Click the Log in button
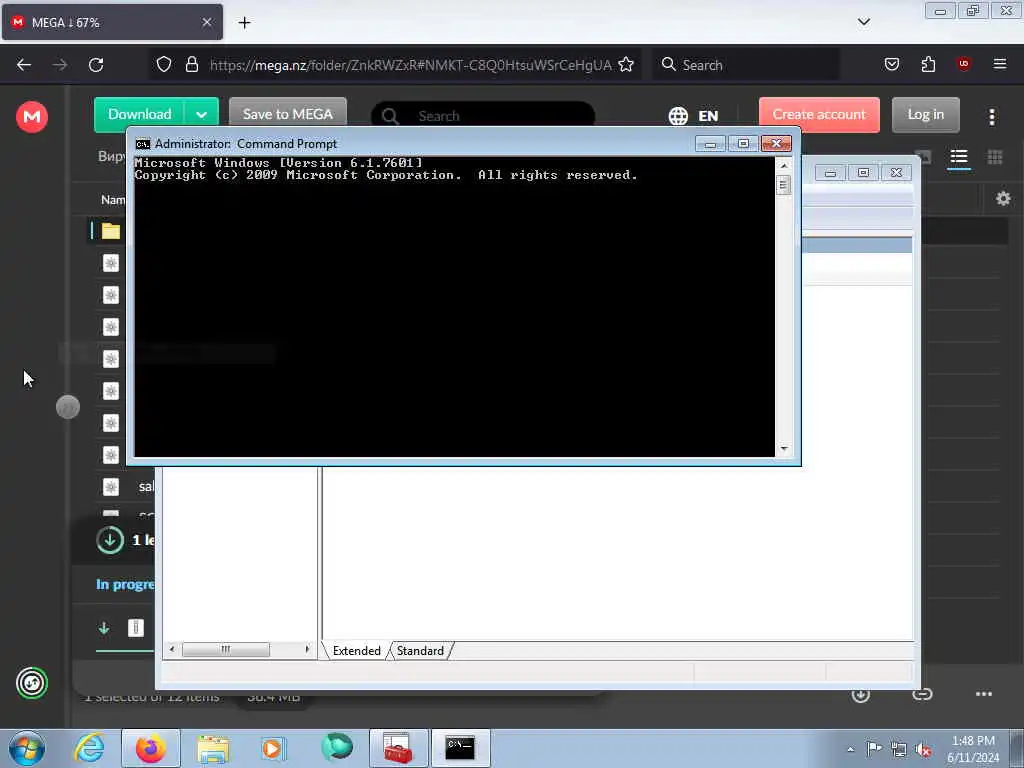Viewport: 1024px width, 768px height. pyautogui.click(x=925, y=114)
